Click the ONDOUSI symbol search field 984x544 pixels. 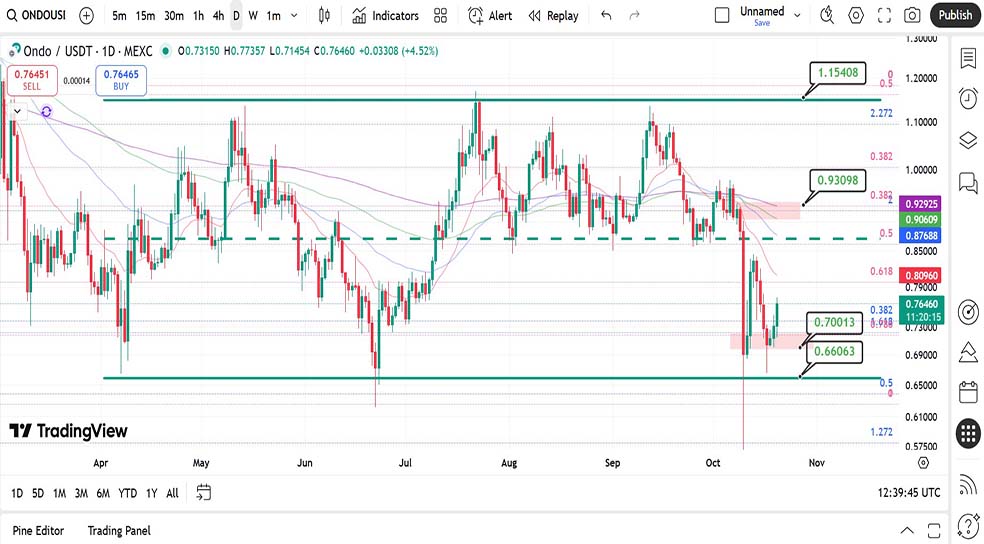[x=39, y=15]
